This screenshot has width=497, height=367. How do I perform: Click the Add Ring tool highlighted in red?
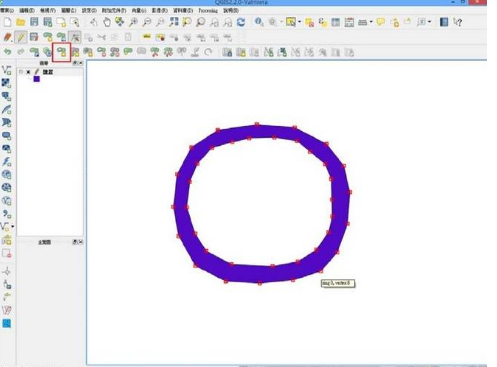[62, 52]
